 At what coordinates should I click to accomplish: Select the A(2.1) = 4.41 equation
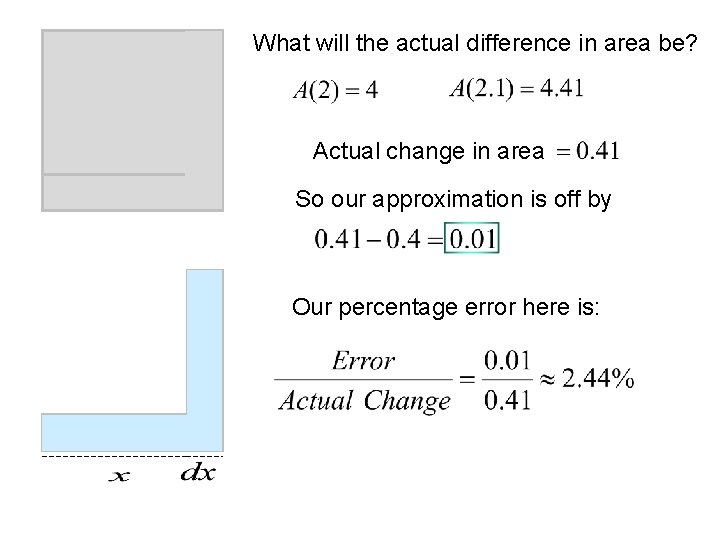(517, 89)
